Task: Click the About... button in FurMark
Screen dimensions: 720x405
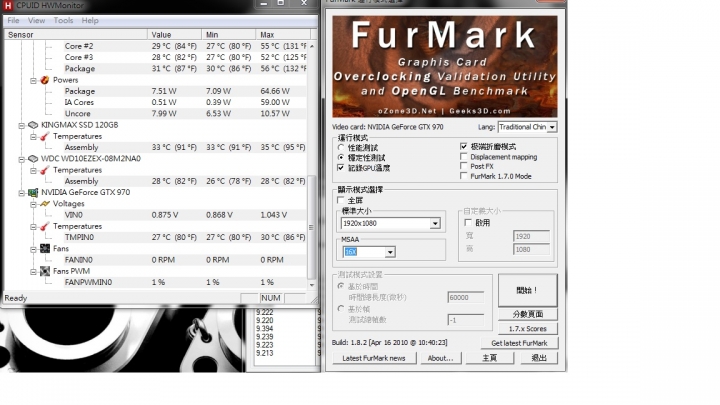Action: click(440, 358)
